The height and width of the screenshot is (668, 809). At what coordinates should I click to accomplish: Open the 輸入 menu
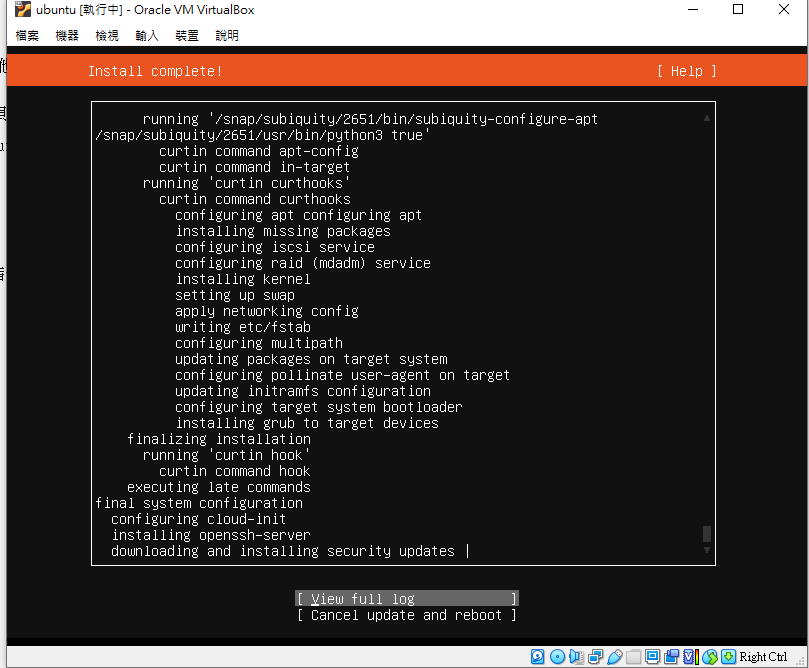point(147,36)
